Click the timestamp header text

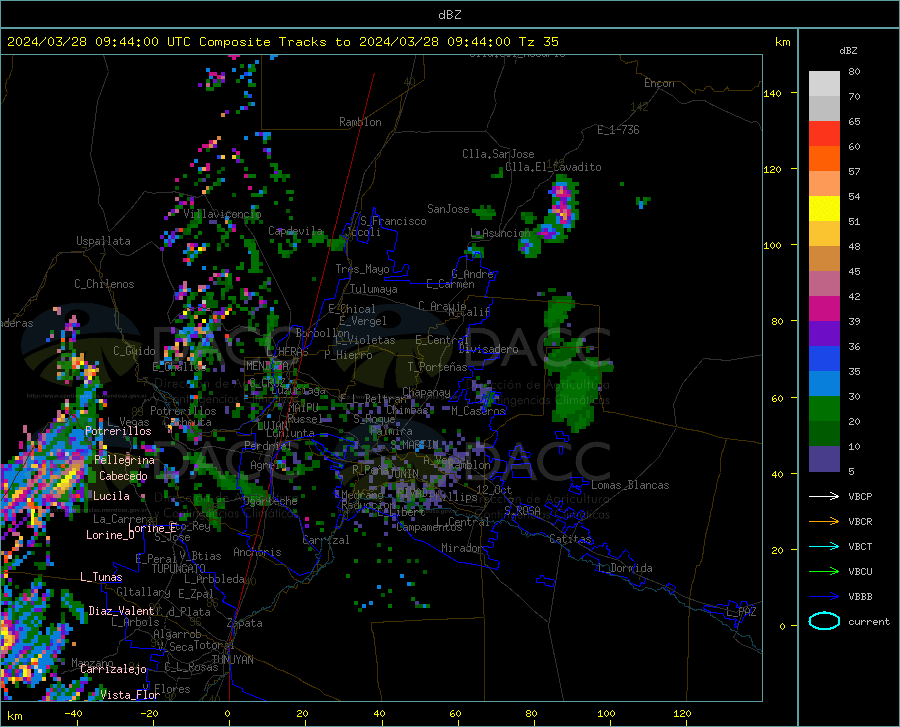point(282,42)
